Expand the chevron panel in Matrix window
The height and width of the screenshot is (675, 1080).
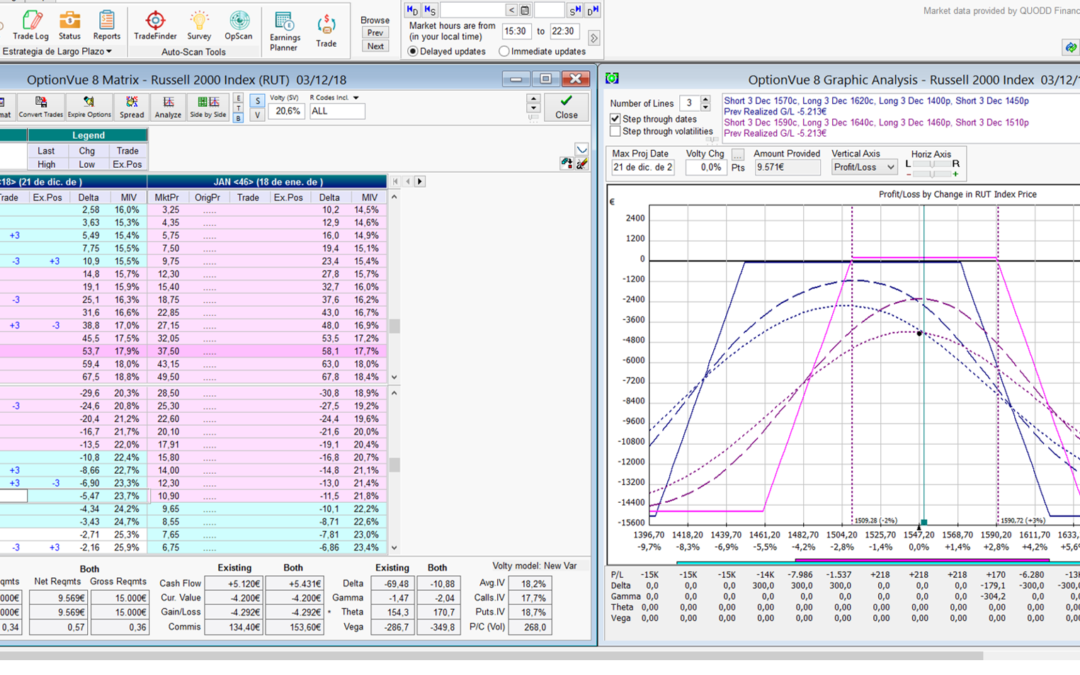coord(582,149)
